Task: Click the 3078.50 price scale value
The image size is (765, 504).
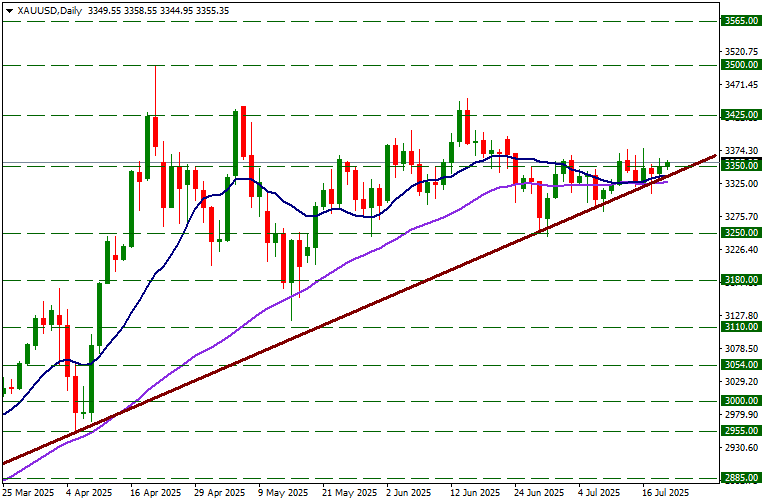Action: (741, 349)
